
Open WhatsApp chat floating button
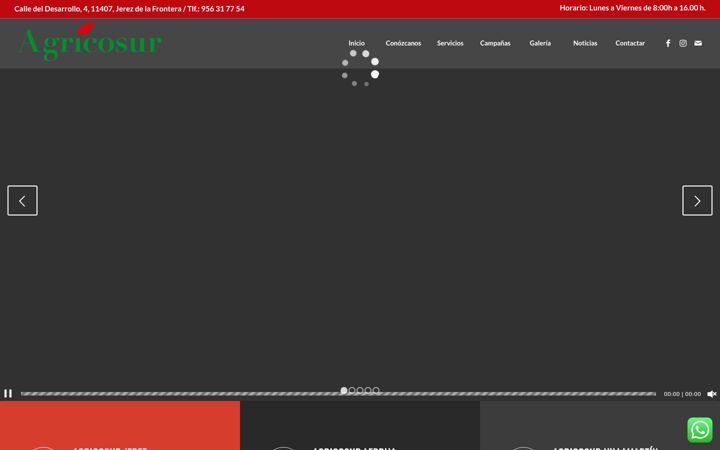tap(700, 430)
